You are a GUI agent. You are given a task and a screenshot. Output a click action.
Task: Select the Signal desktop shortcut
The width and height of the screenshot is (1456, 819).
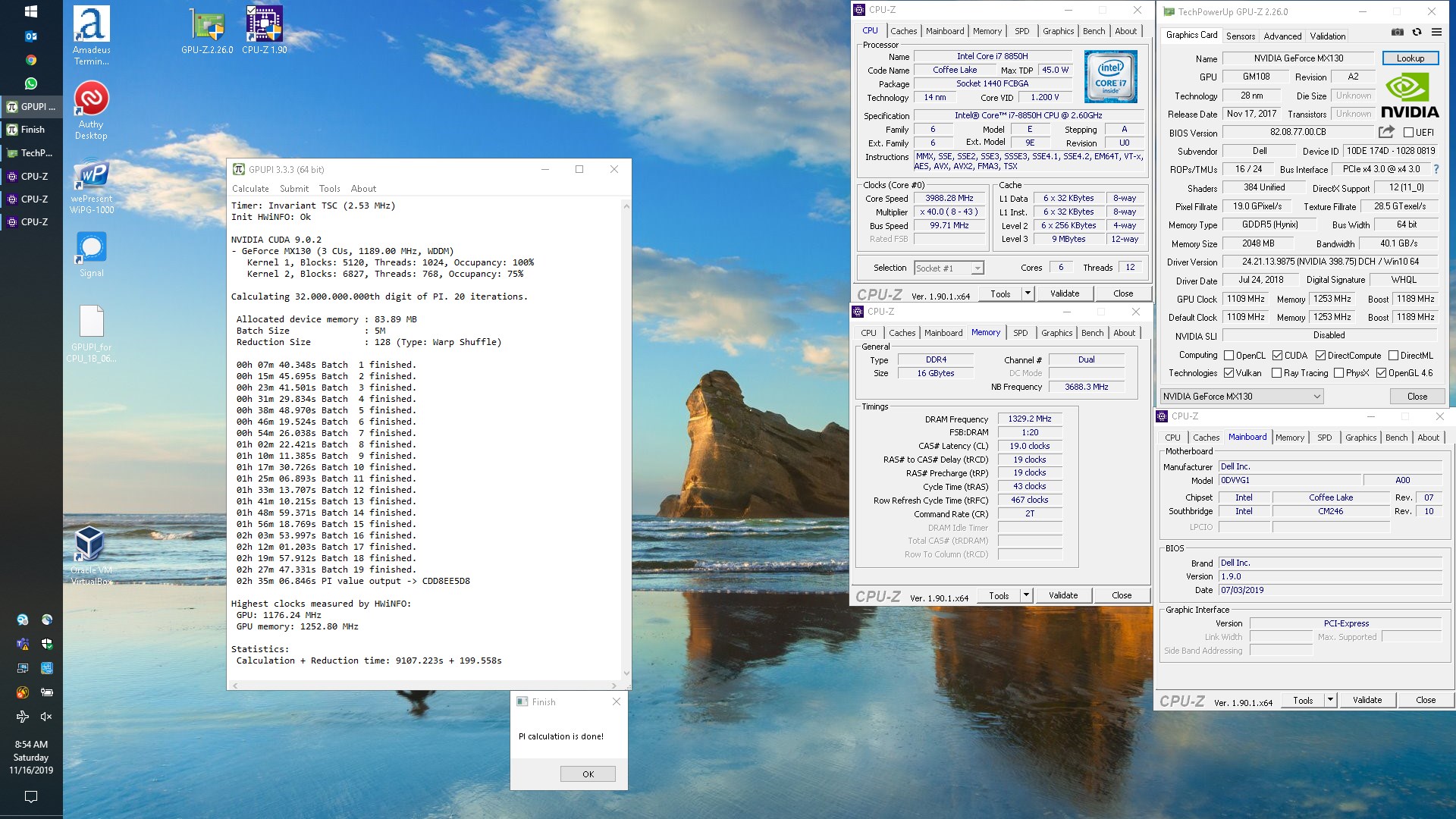click(x=91, y=254)
